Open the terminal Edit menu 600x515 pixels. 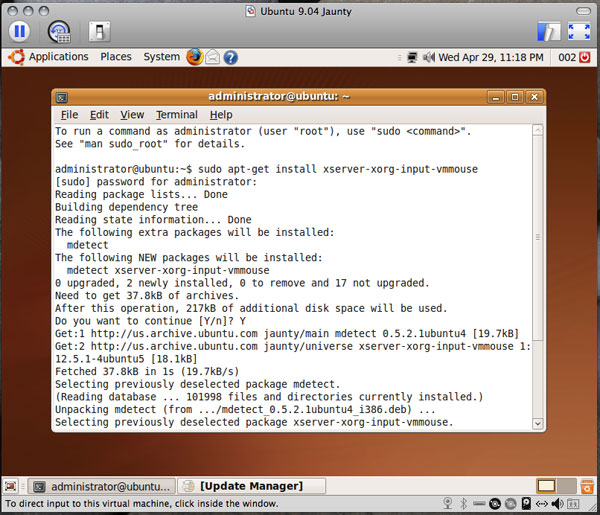click(99, 115)
